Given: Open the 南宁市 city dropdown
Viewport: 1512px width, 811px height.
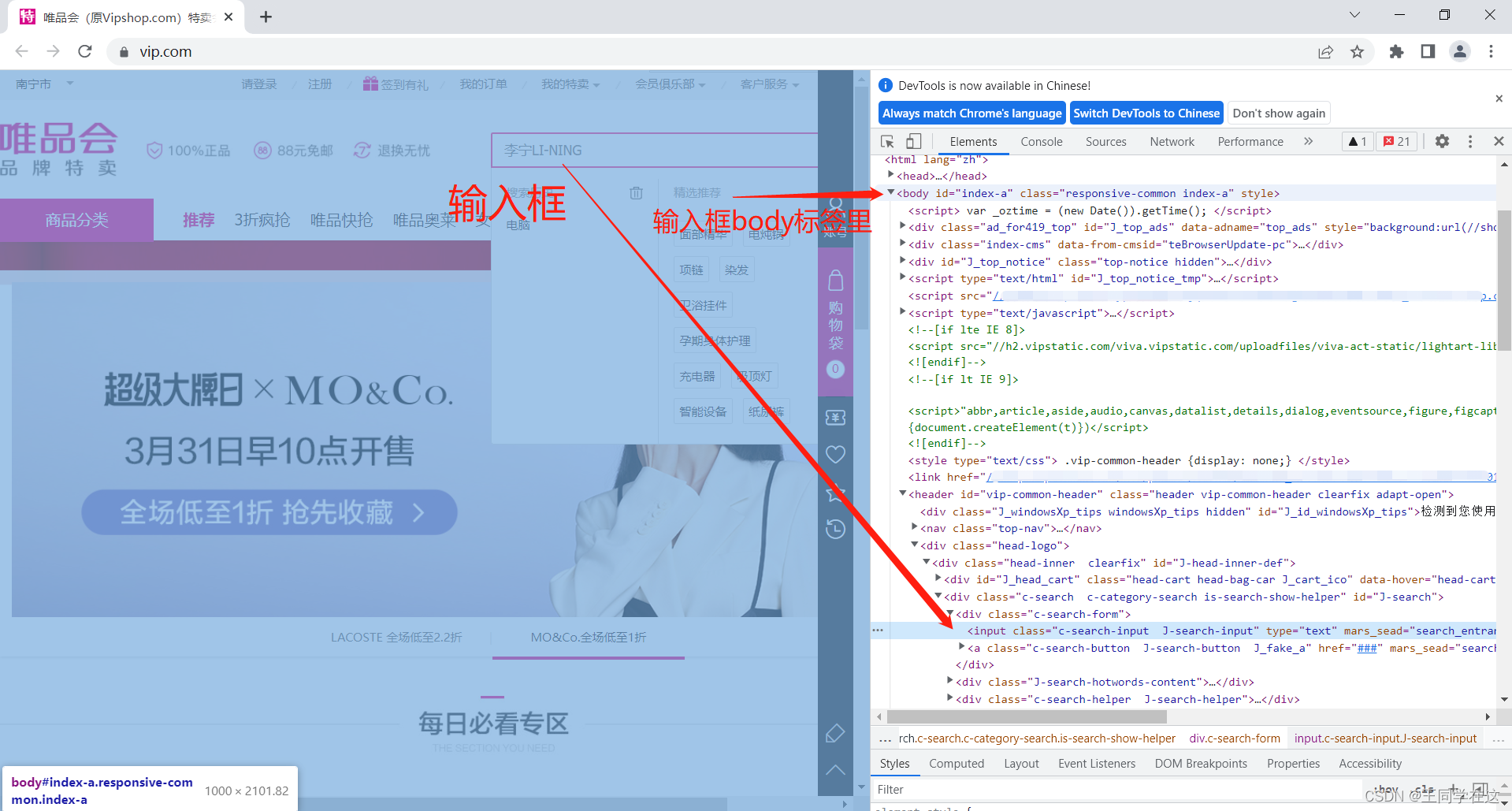Looking at the screenshot, I should [x=44, y=84].
